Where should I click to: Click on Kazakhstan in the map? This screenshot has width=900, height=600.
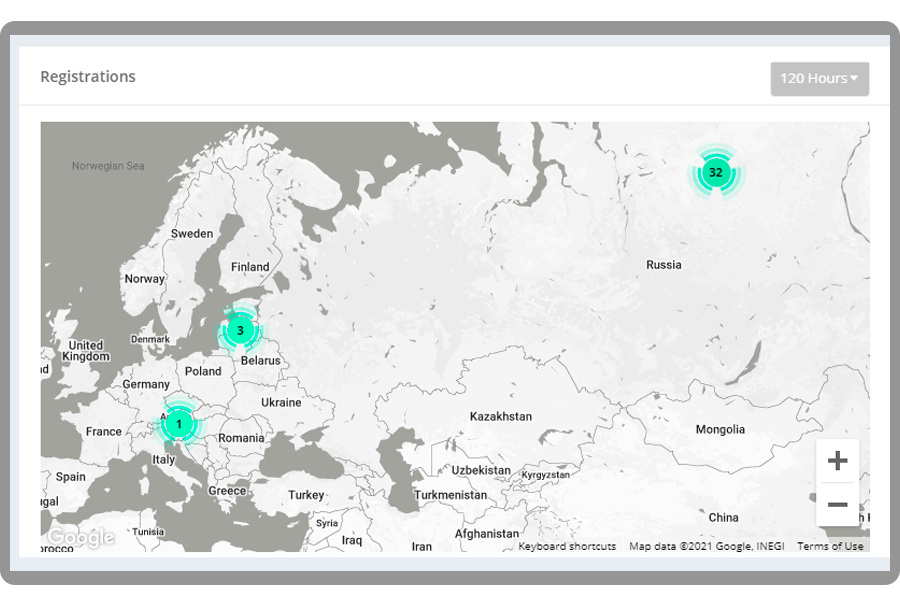point(500,417)
